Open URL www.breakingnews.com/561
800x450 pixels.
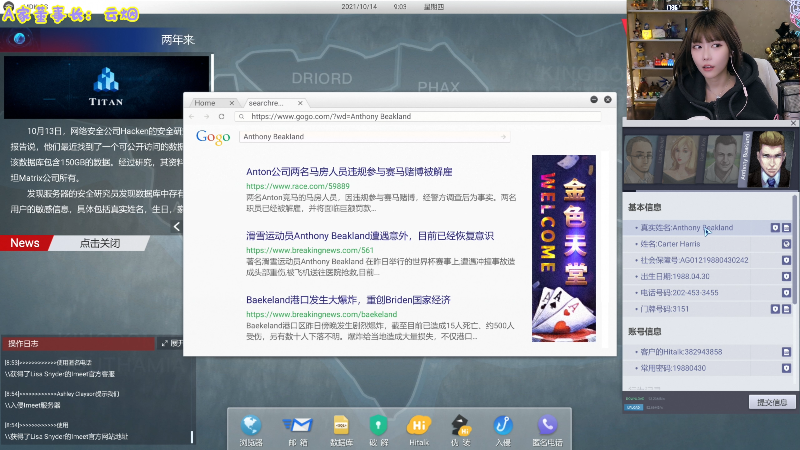pos(310,251)
